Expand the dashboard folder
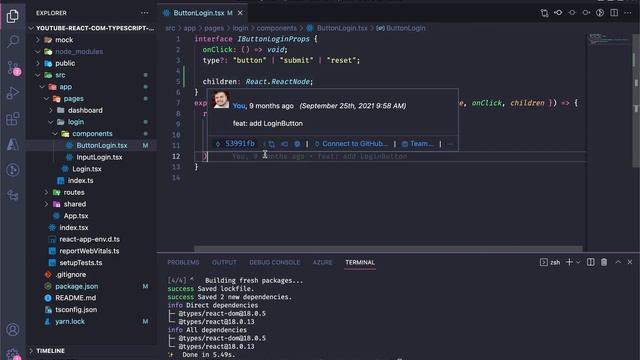Viewport: 640px width, 360px height. click(51, 110)
